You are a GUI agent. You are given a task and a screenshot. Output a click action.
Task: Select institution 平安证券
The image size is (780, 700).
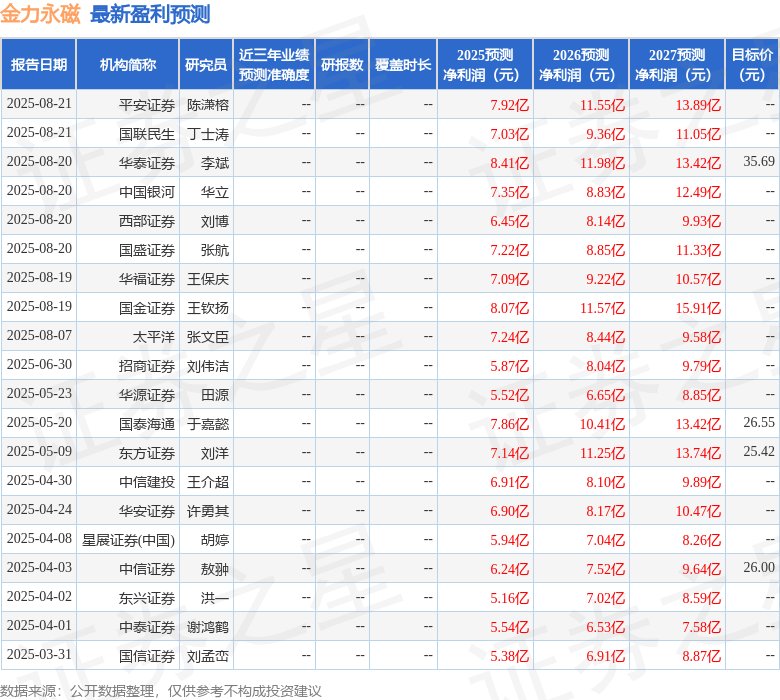147,105
